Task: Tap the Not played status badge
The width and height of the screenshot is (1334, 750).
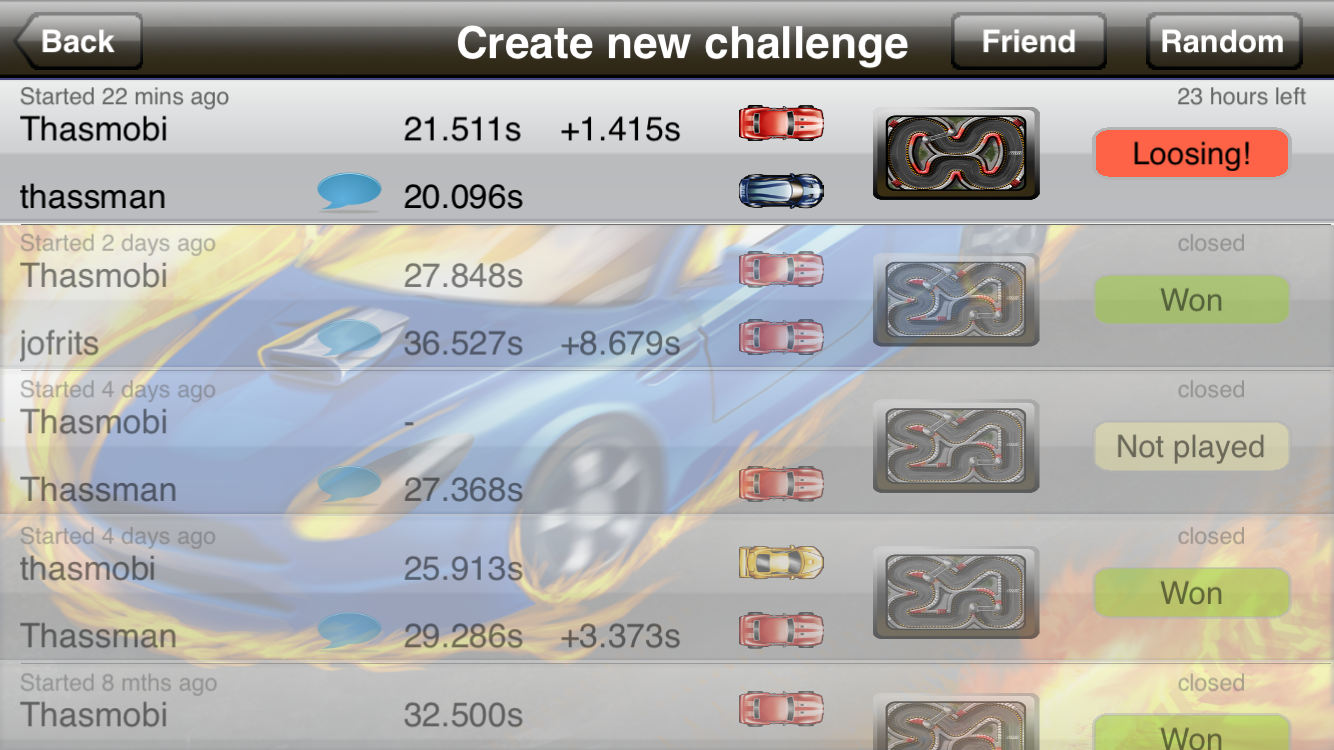Action: [1192, 447]
